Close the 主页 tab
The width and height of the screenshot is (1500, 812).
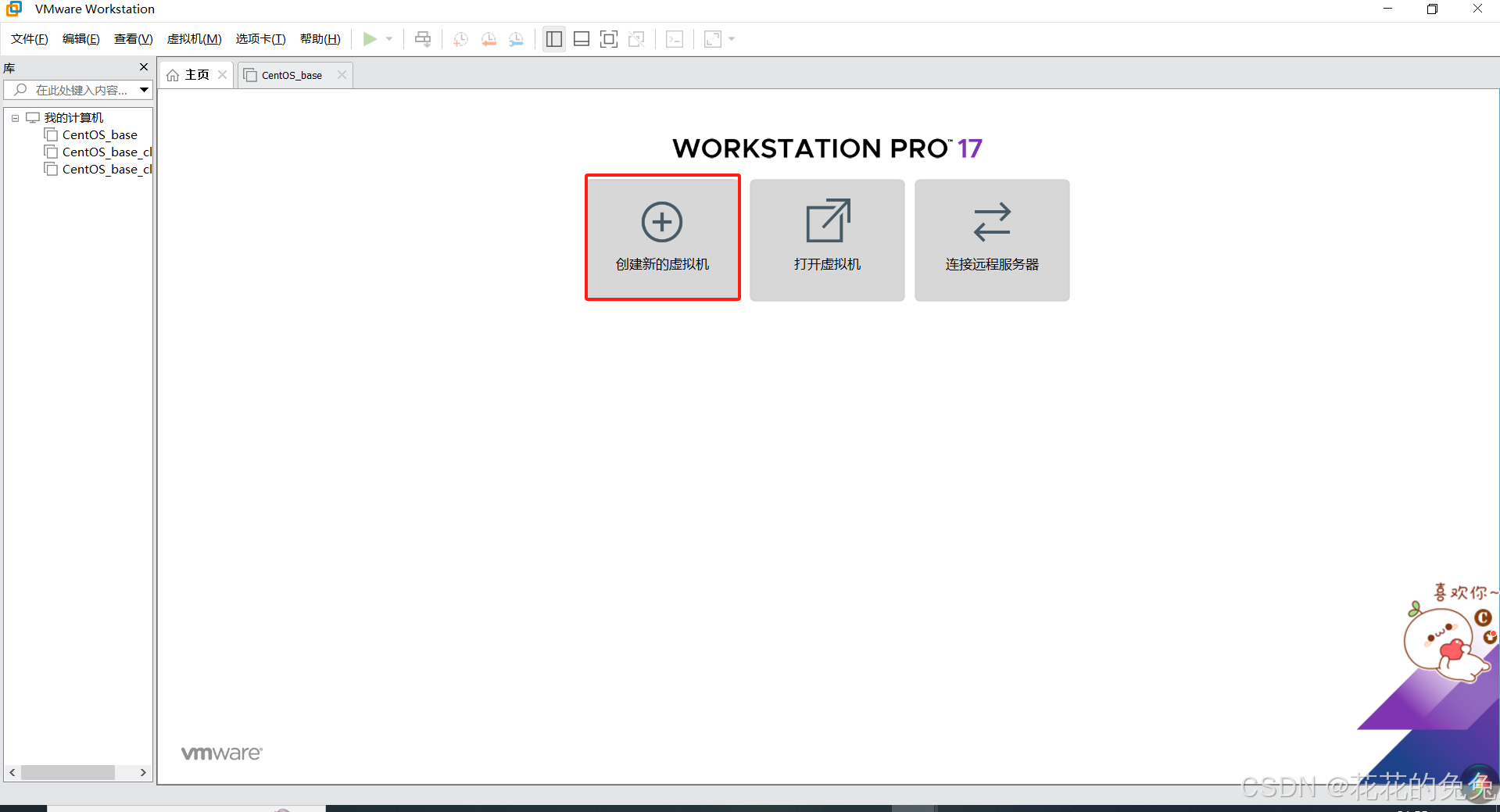pos(223,75)
